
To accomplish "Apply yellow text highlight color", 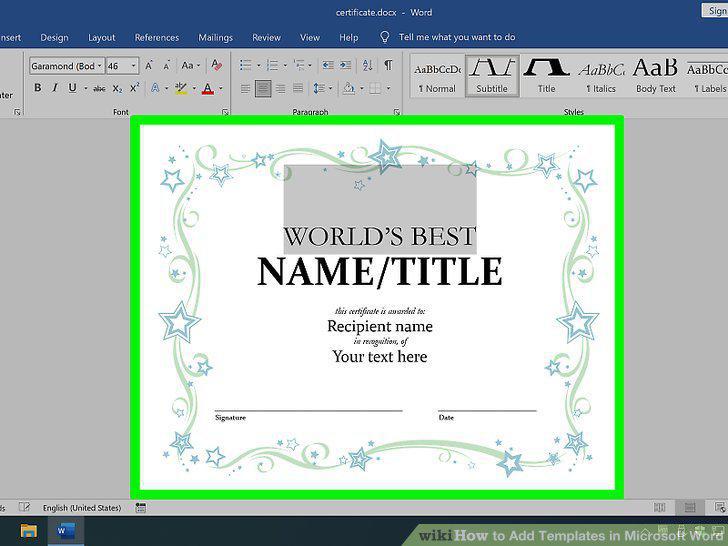I will pyautogui.click(x=182, y=88).
